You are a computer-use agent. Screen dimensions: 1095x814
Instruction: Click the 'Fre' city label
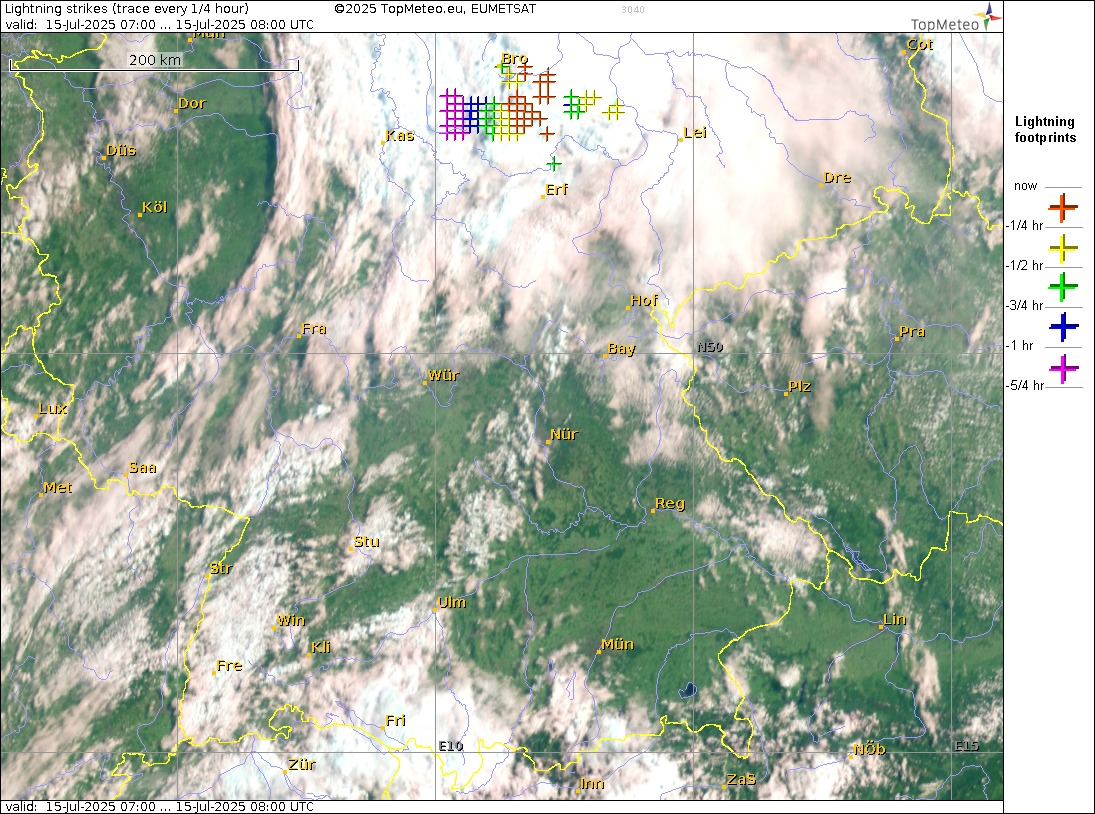point(229,665)
